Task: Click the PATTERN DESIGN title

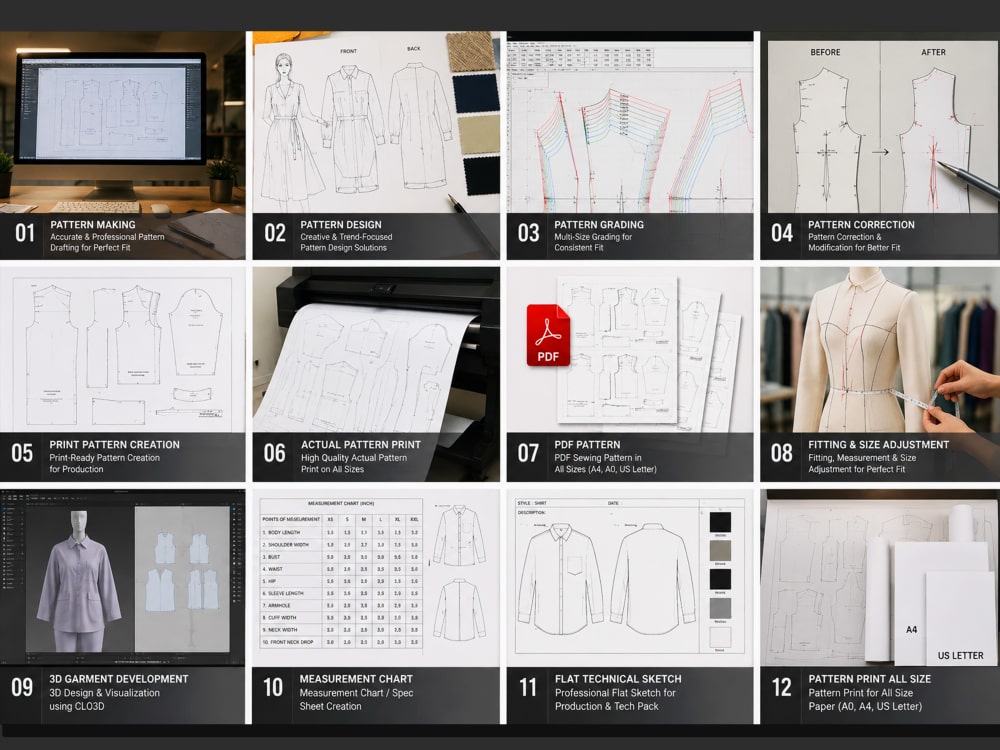Action: (341, 224)
